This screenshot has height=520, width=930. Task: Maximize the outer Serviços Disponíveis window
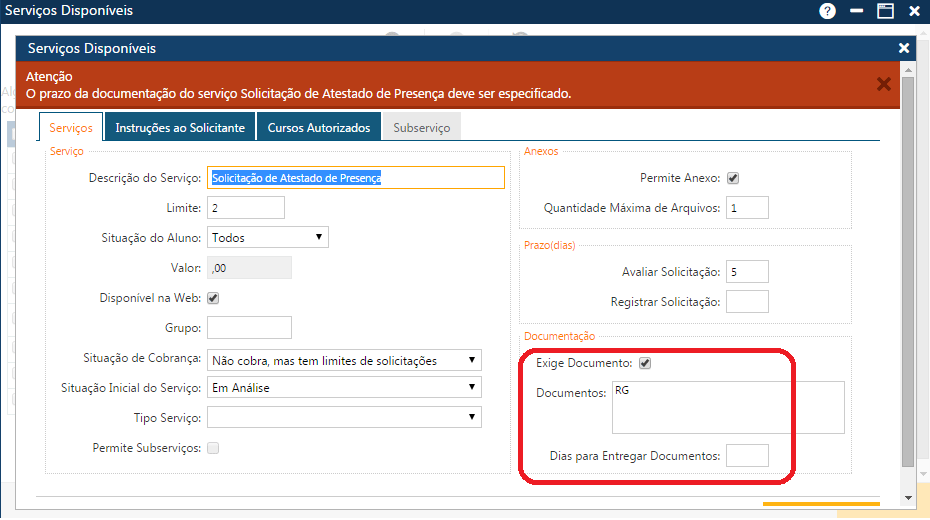pos(885,11)
